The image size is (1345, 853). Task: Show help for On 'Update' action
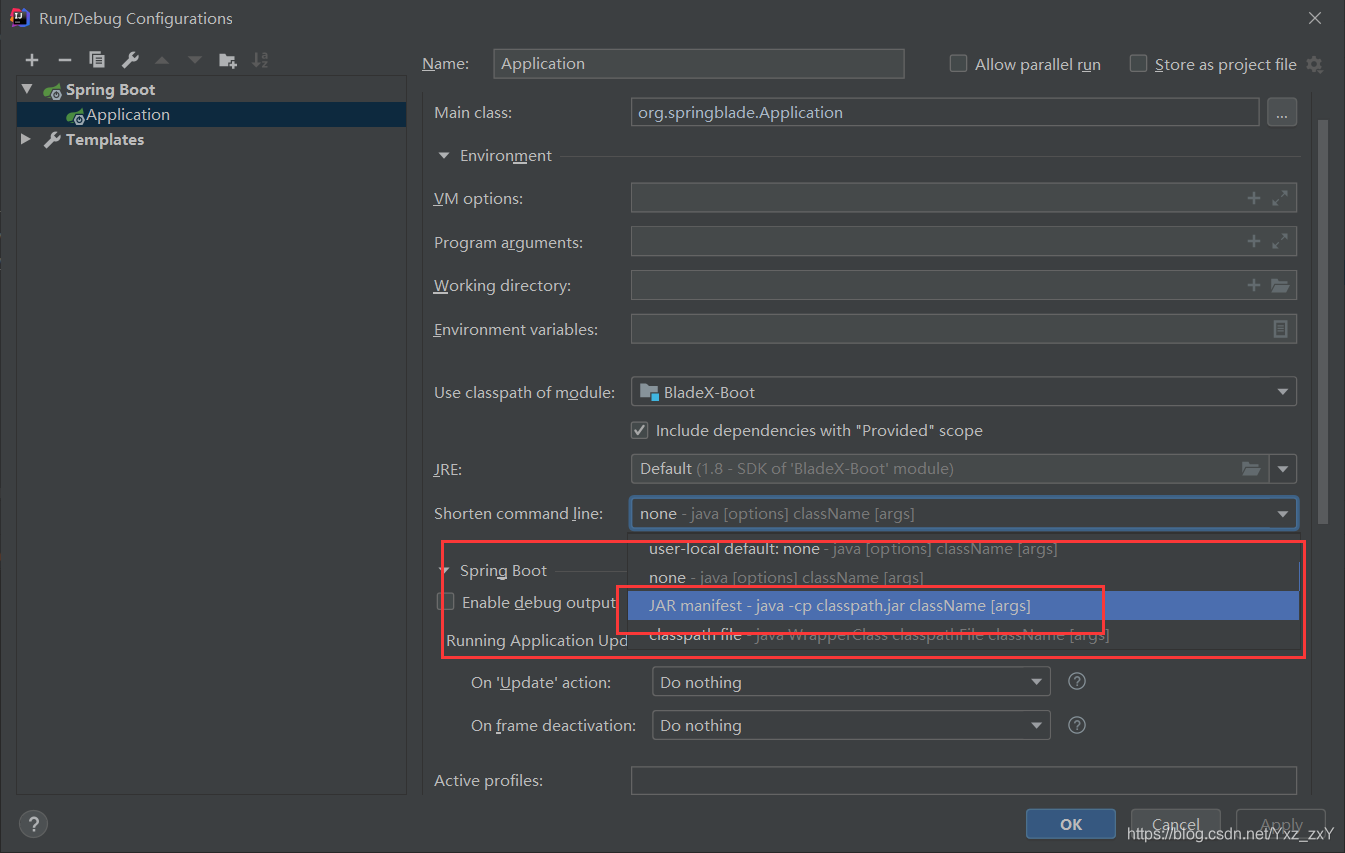tap(1077, 682)
